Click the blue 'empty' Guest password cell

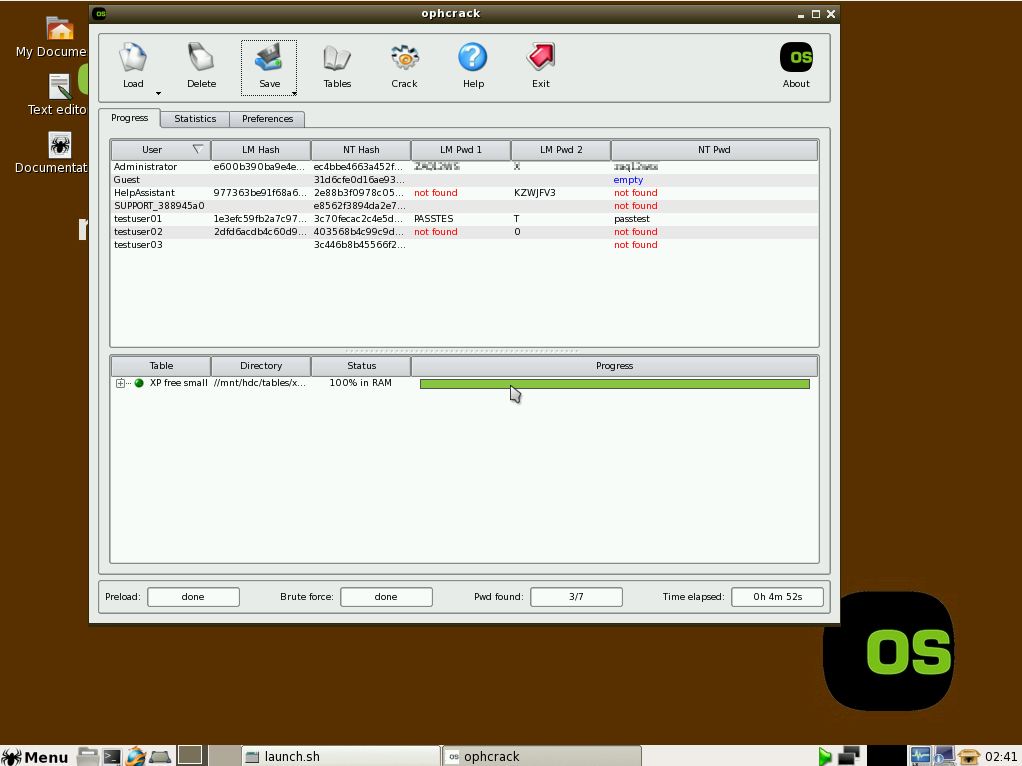[x=628, y=180]
